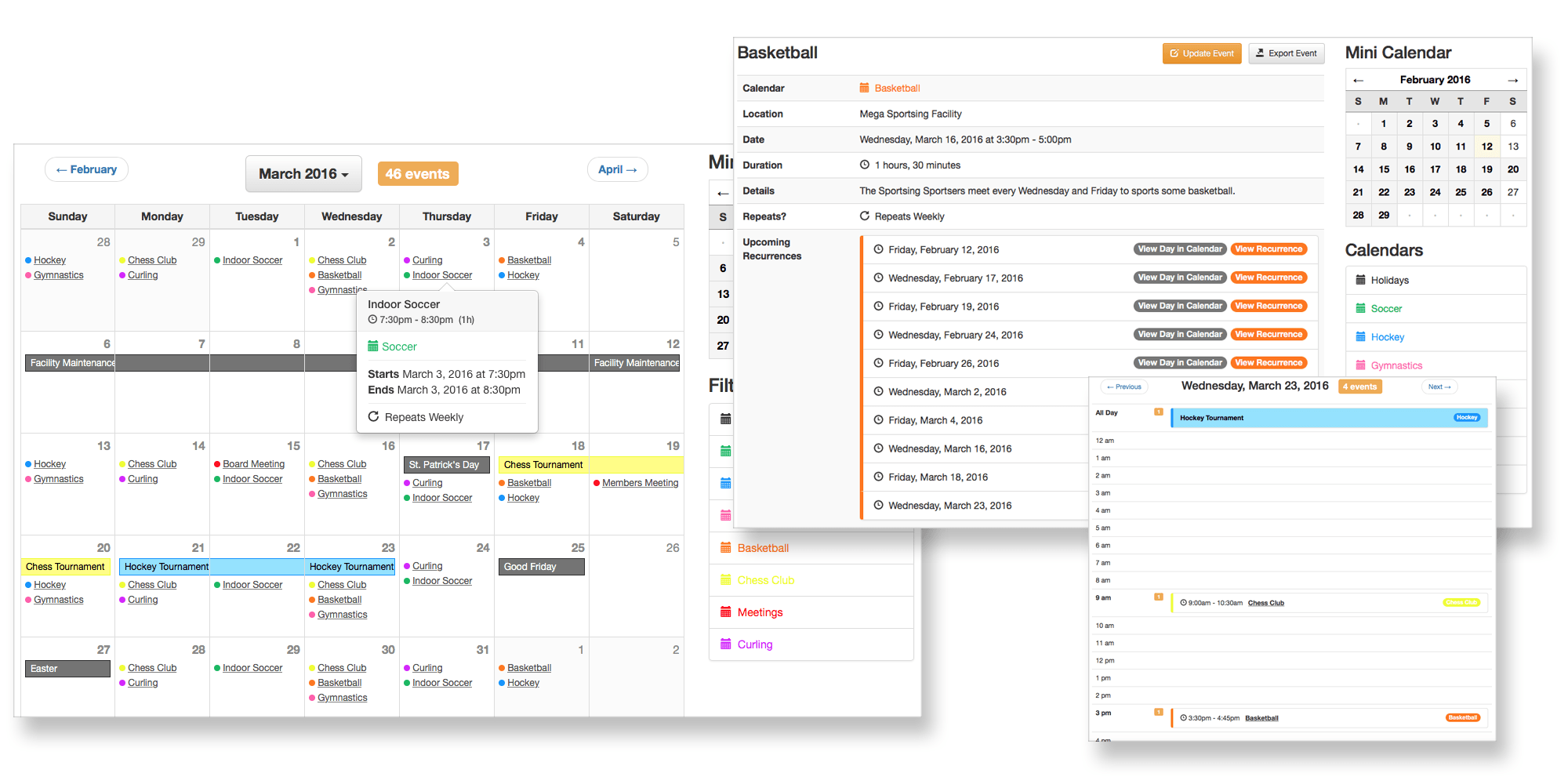View Day in Calendar for Wednesday, February 17

(x=1180, y=278)
